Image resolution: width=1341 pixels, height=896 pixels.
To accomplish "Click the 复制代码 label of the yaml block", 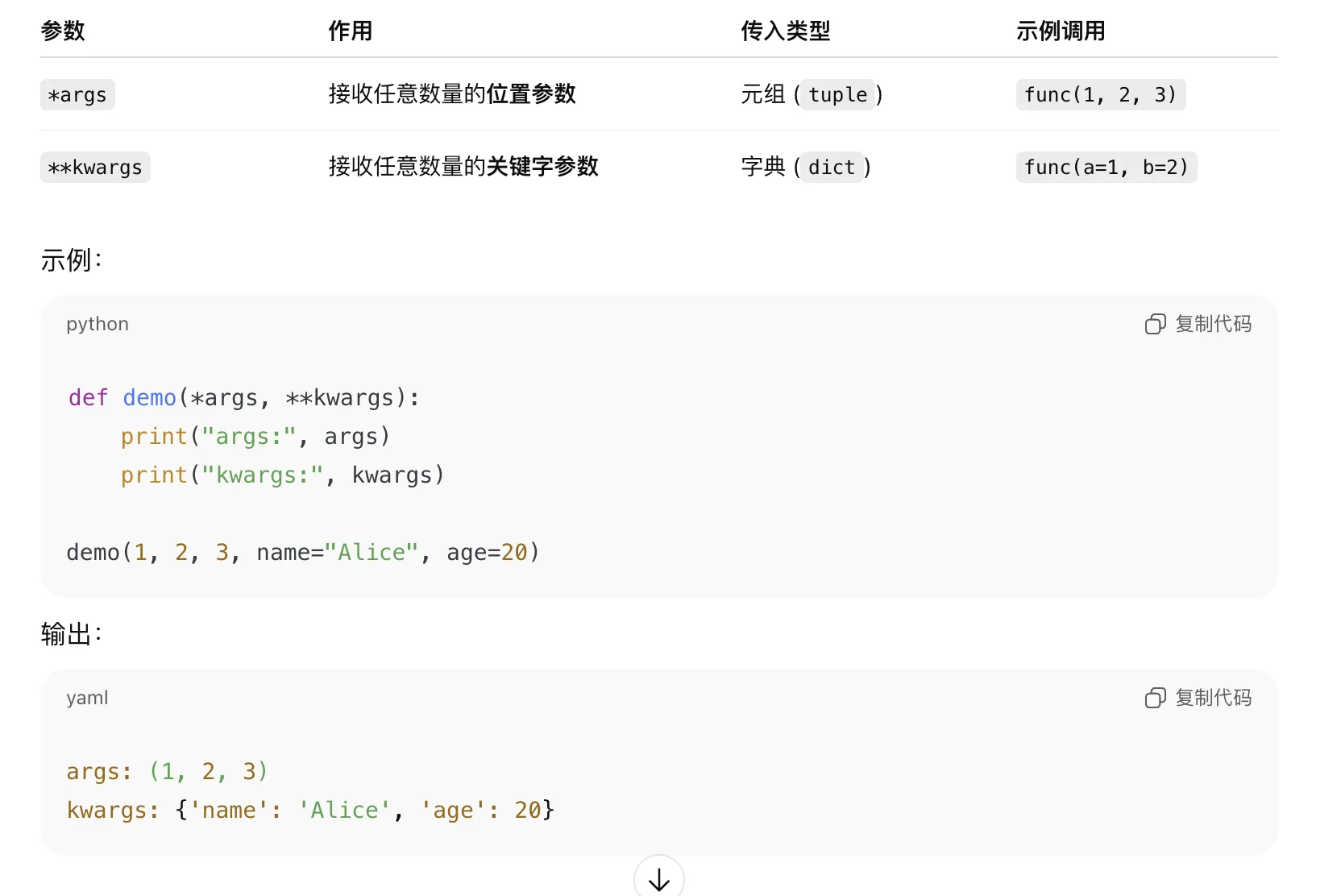I will coord(1213,698).
